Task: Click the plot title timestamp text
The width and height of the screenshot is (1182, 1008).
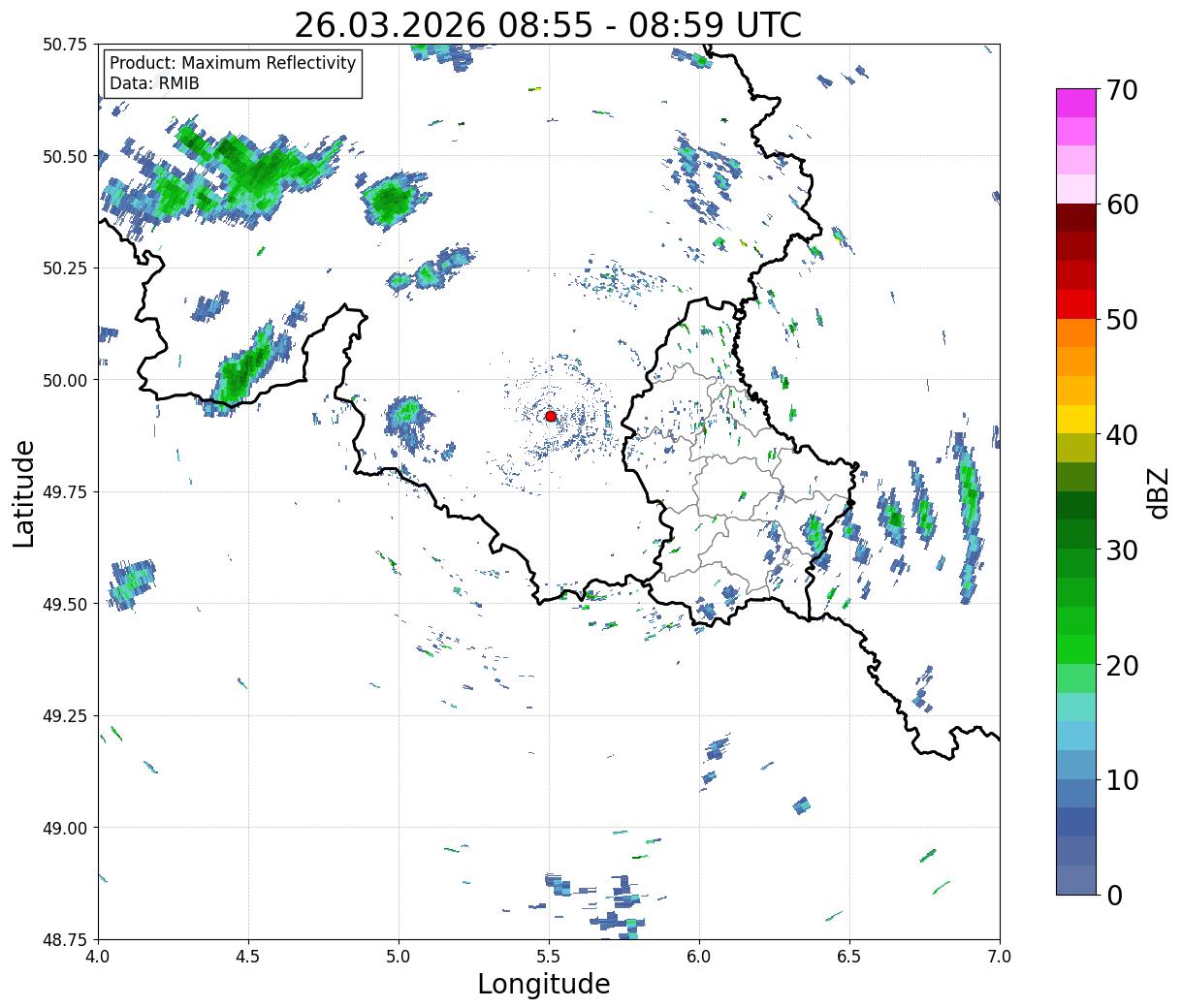Action: [x=548, y=25]
